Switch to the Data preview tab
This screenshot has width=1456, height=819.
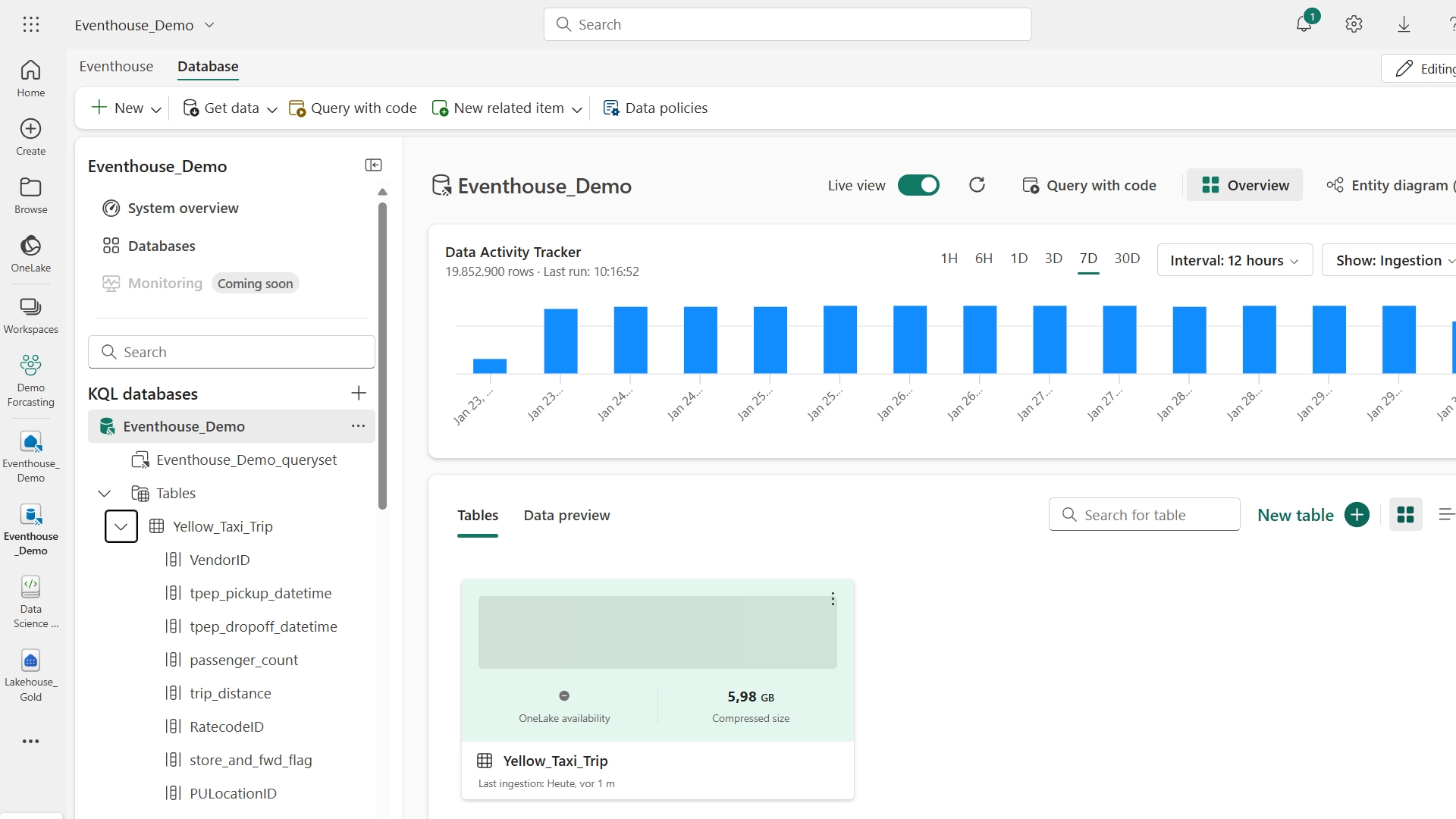566,516
